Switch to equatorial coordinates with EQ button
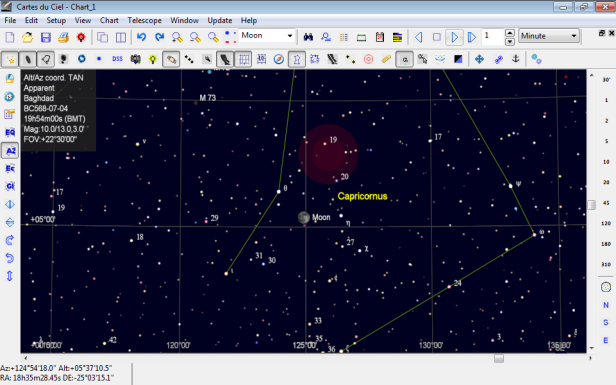The height and width of the screenshot is (385, 616). pyautogui.click(x=10, y=132)
